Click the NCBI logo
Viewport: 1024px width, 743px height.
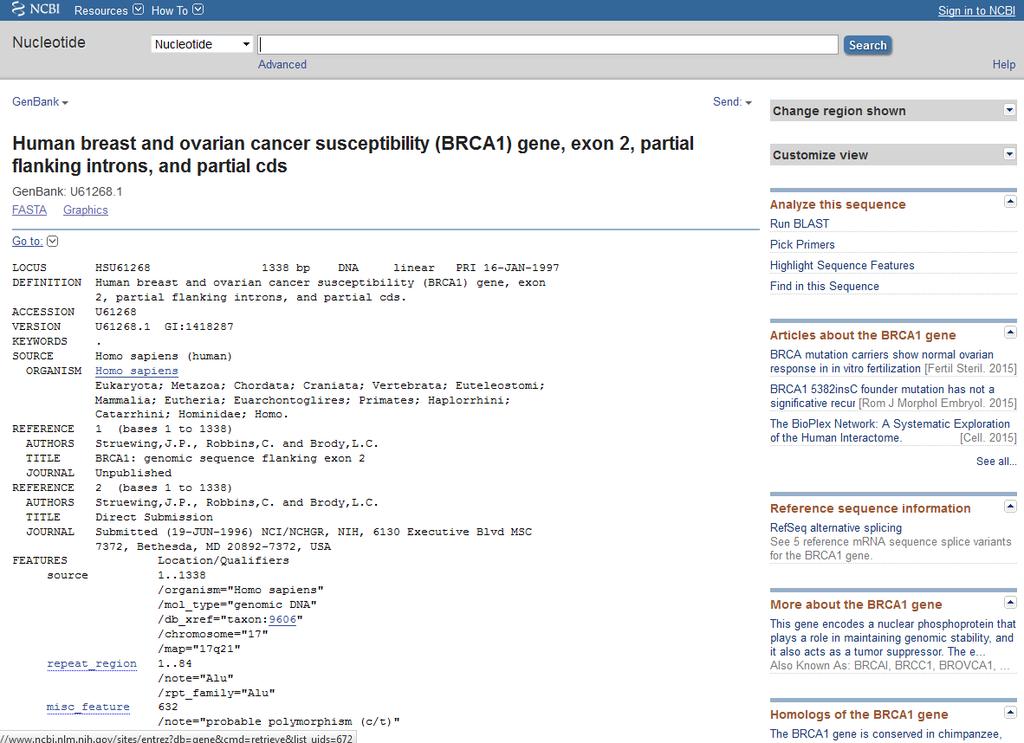(x=36, y=9)
